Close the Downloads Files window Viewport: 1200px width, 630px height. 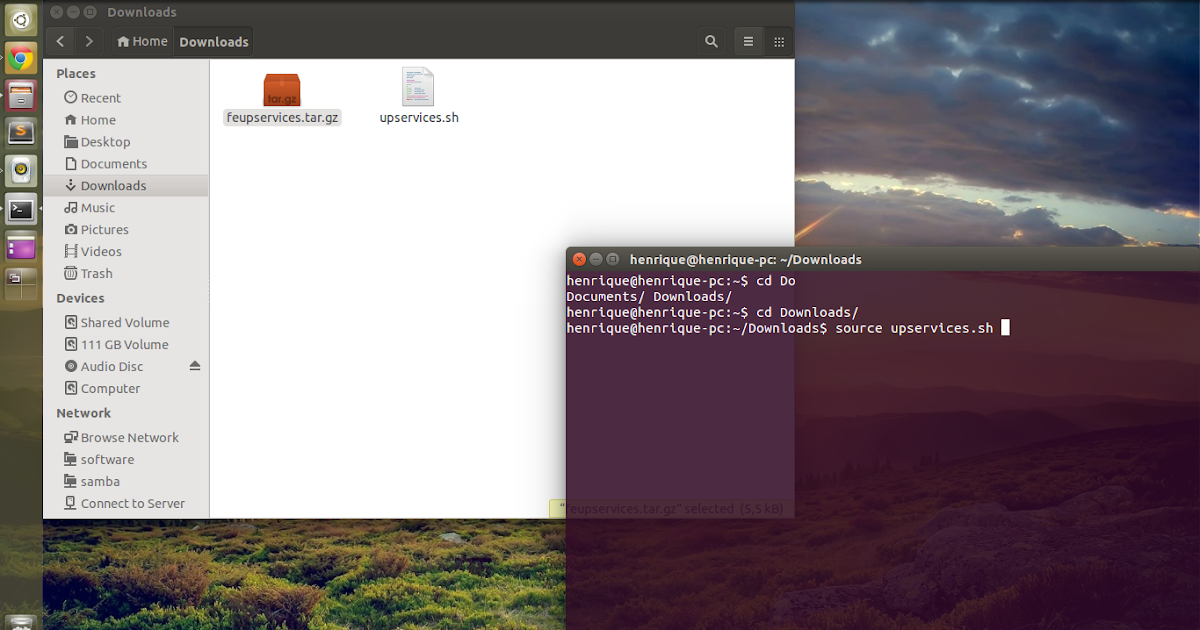click(x=56, y=12)
